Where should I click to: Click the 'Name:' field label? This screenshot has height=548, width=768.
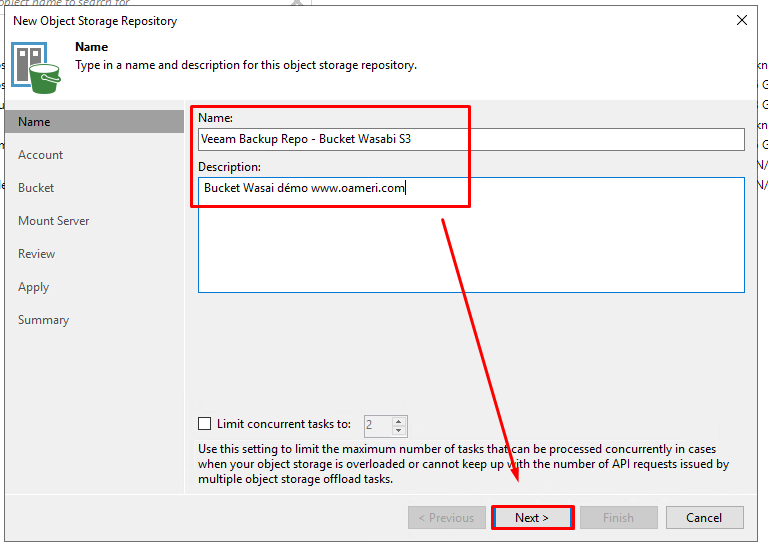[x=216, y=118]
